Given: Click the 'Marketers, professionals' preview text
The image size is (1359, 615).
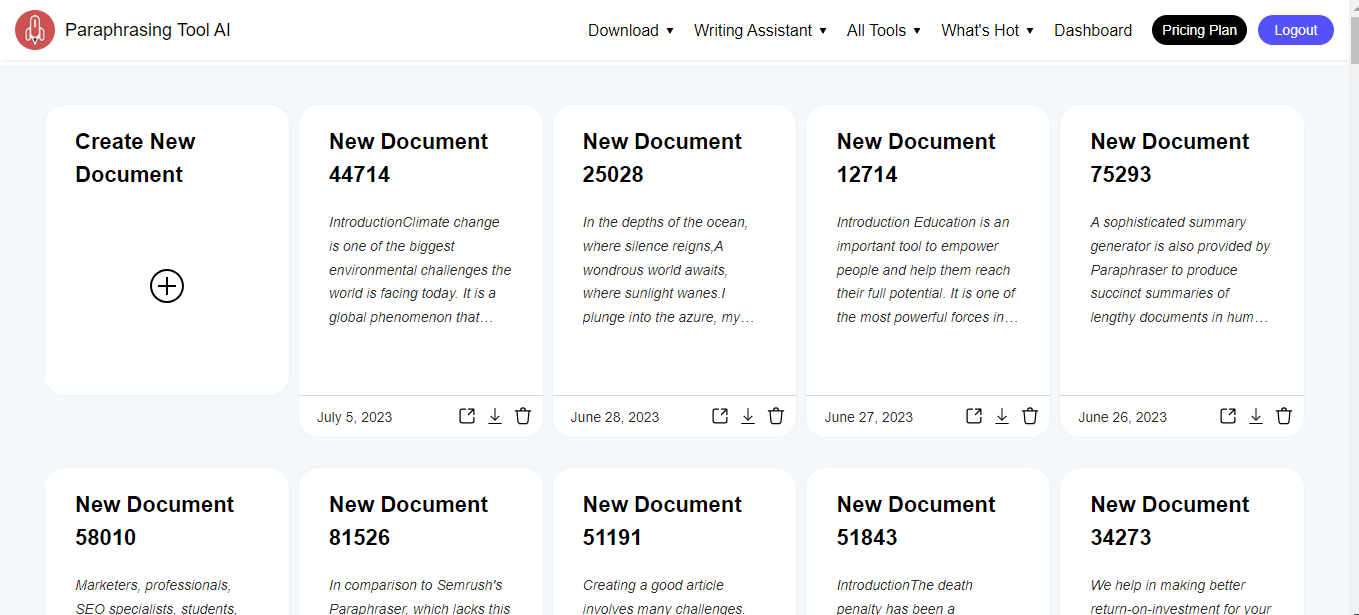Looking at the screenshot, I should (x=156, y=596).
